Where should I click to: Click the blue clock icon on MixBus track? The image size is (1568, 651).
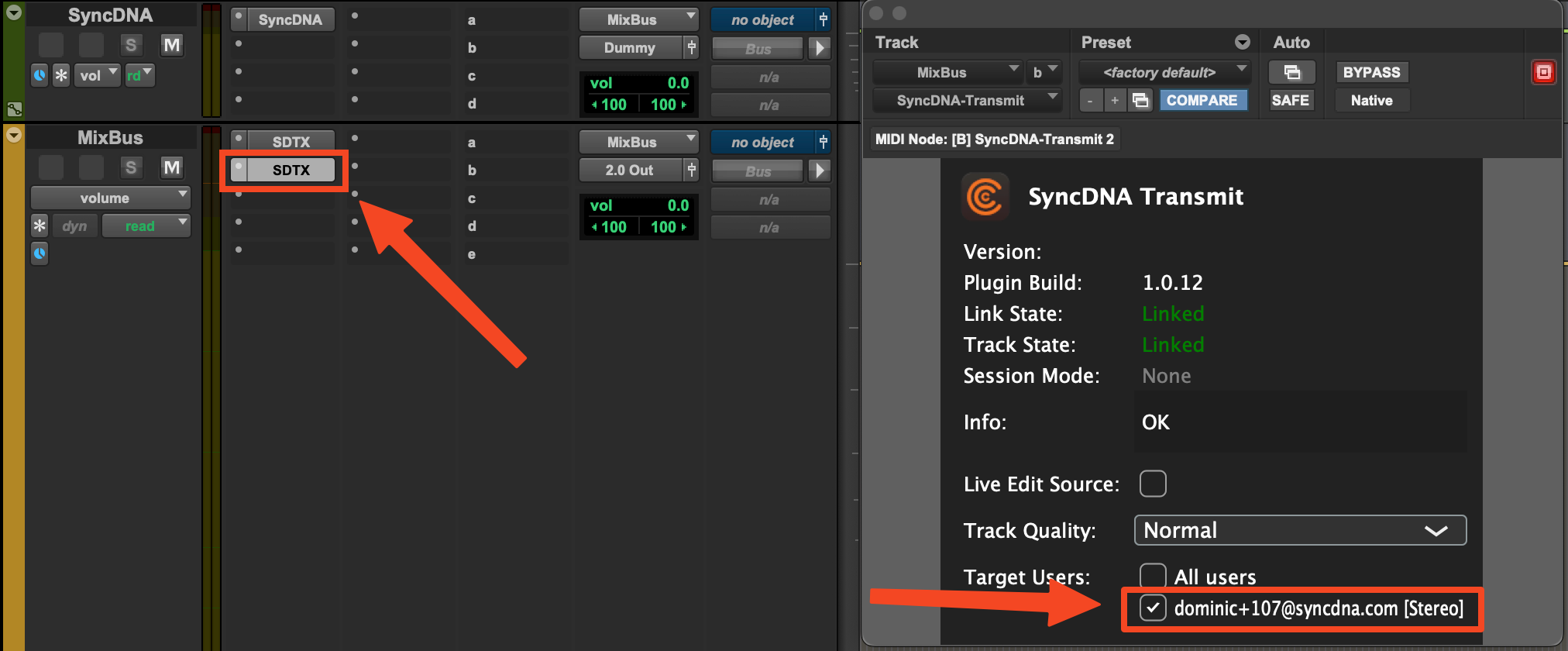tap(40, 253)
